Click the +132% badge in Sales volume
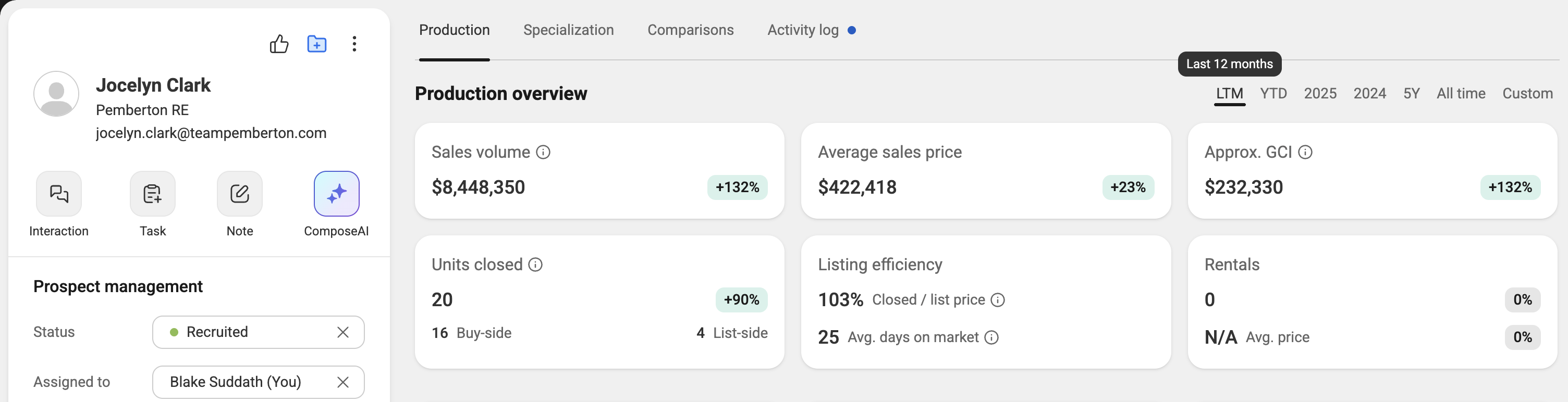The width and height of the screenshot is (1568, 402). point(737,187)
